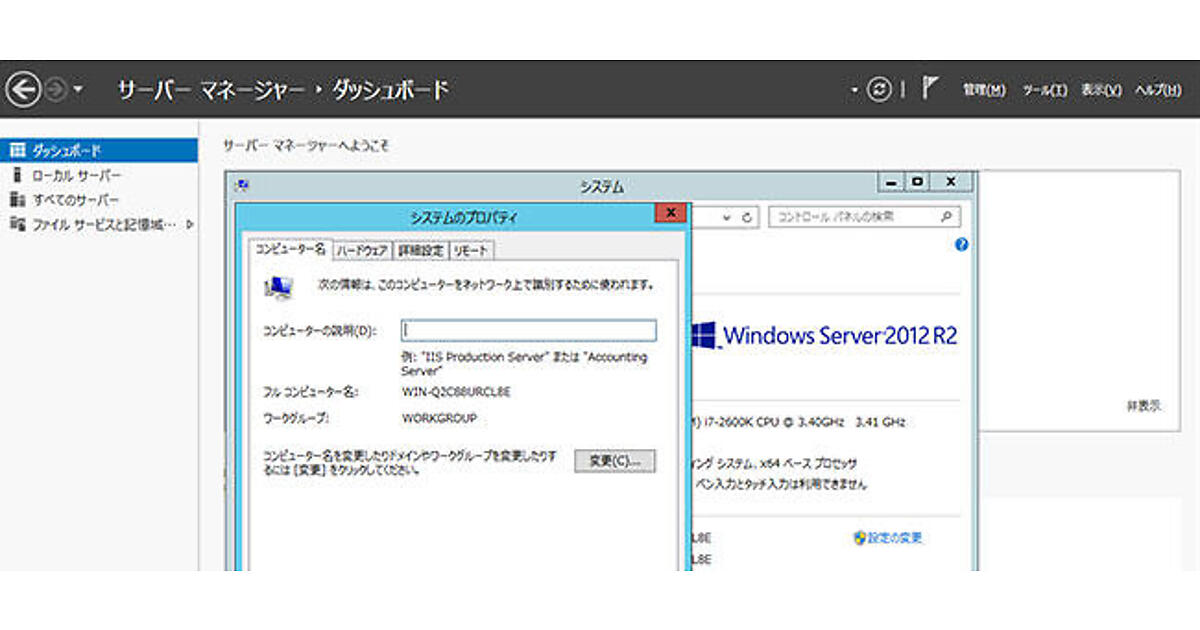This screenshot has height=630, width=1200.
Task: Open the notifications flag icon
Action: [929, 89]
